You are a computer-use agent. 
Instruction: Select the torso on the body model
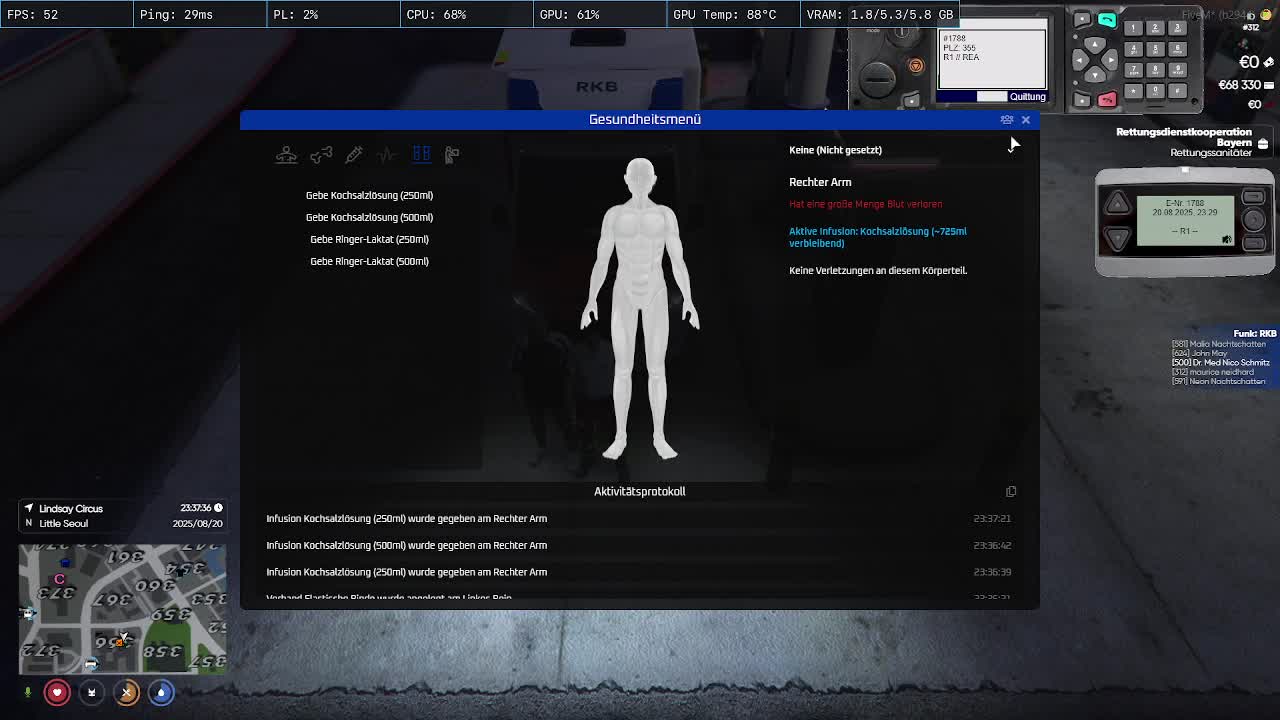640,250
